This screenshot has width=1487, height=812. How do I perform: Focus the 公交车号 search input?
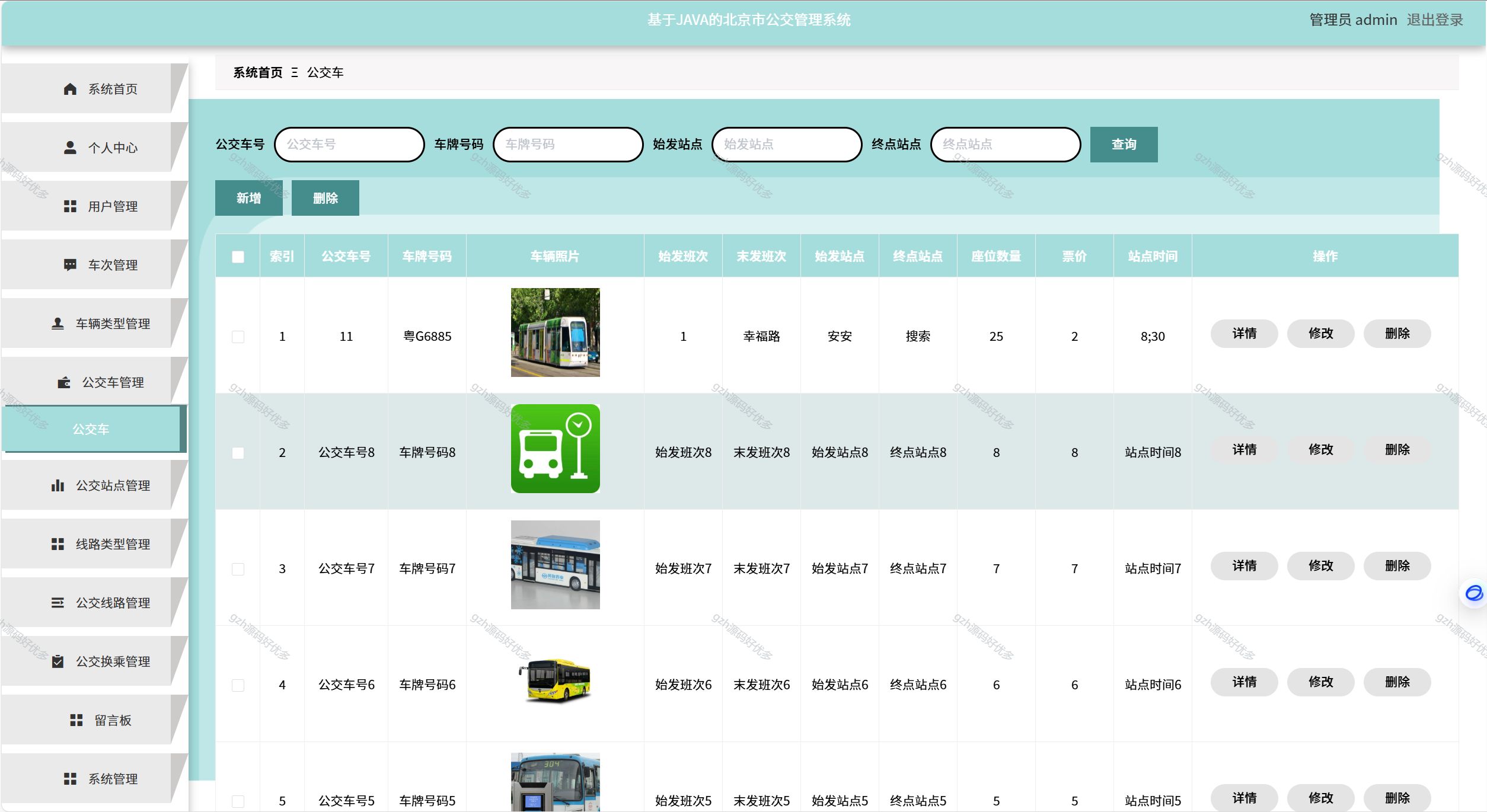(x=349, y=144)
